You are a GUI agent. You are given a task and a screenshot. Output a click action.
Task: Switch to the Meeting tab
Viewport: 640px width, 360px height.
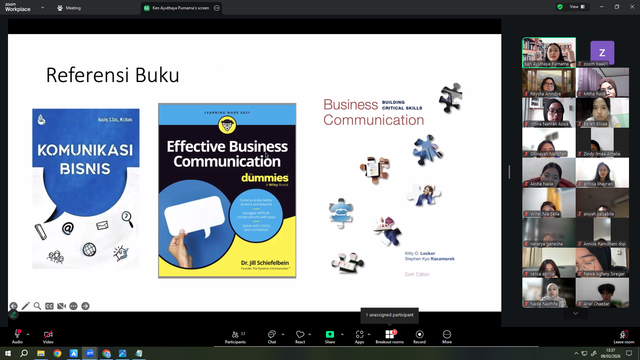coord(69,8)
